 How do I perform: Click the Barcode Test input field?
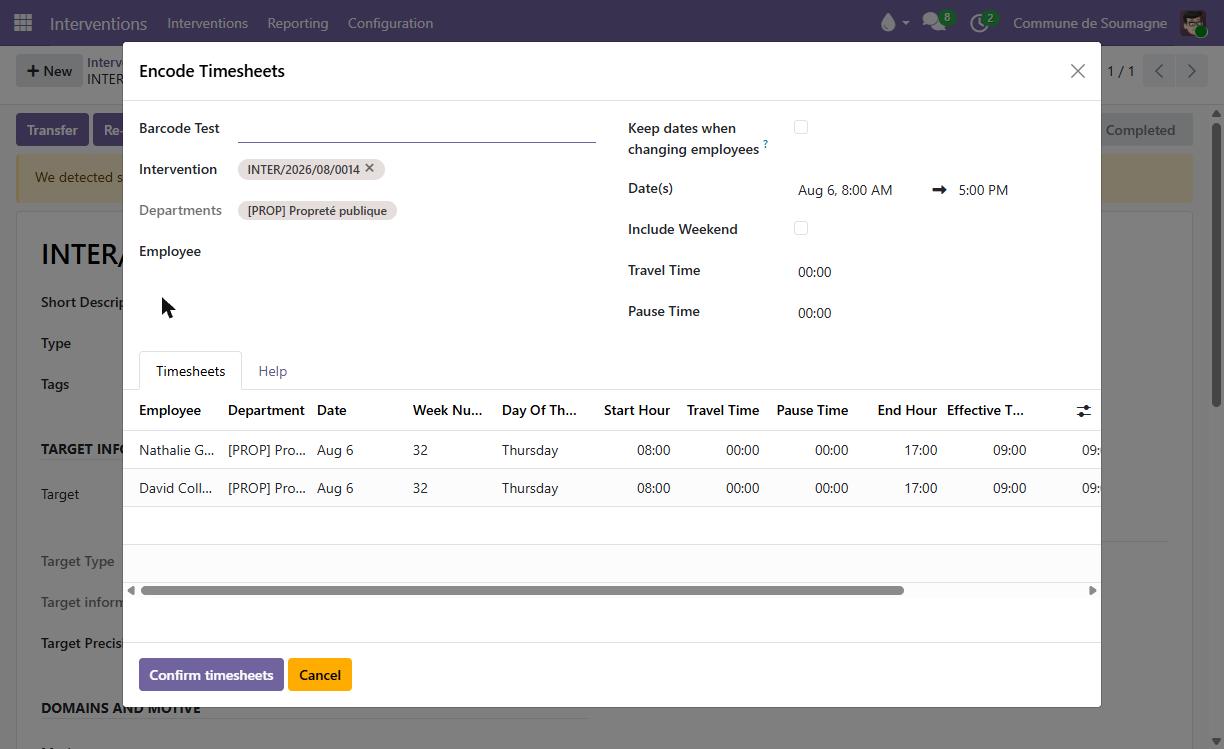pyautogui.click(x=416, y=128)
